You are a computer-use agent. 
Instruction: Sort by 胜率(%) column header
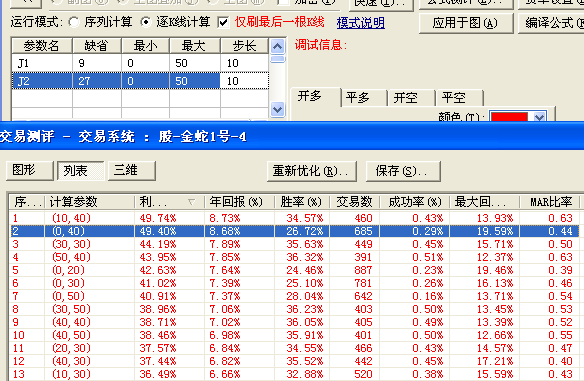tap(302, 202)
